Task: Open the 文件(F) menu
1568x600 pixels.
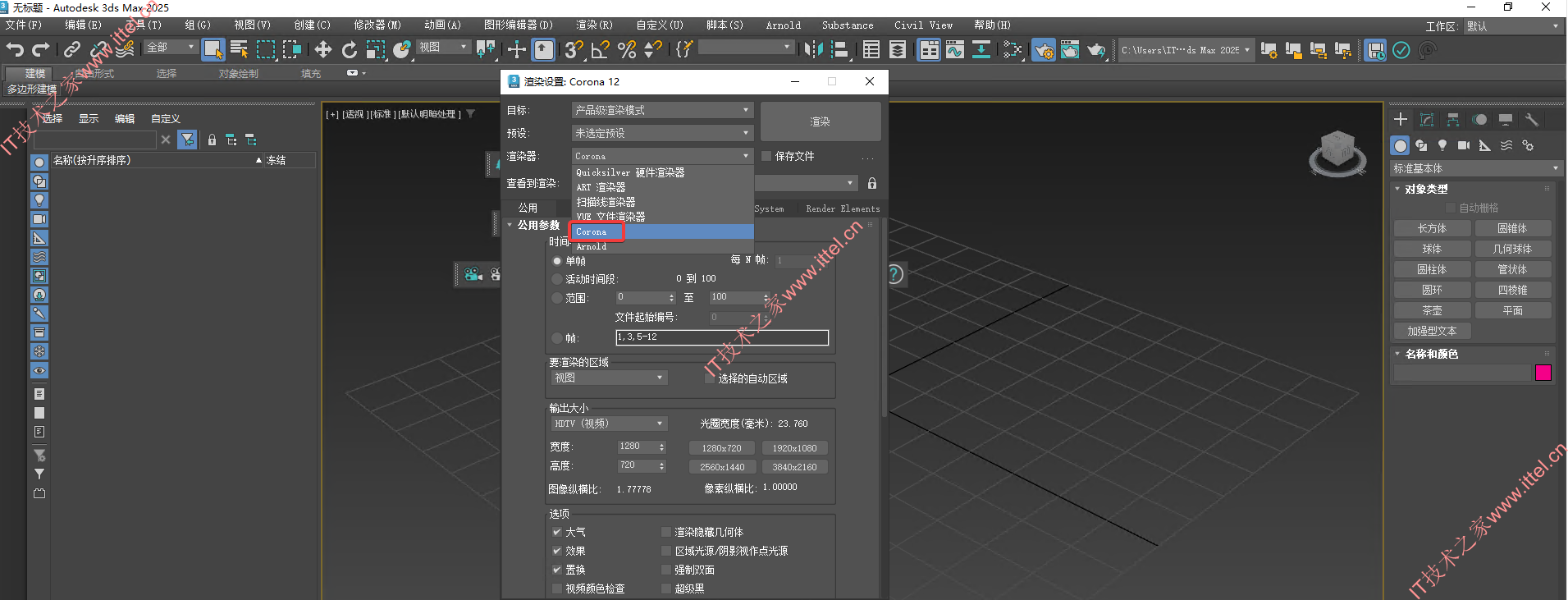Action: coord(23,25)
